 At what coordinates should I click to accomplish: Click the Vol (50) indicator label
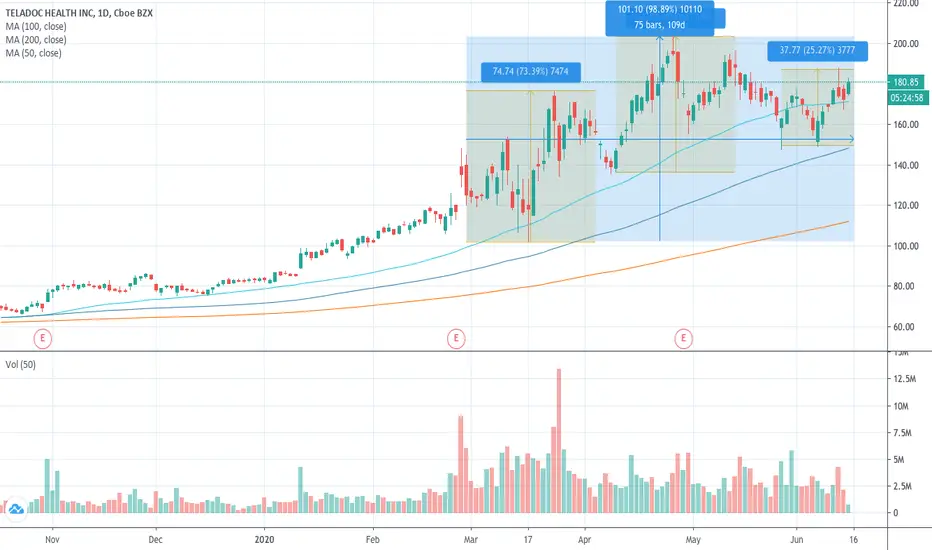(x=21, y=364)
